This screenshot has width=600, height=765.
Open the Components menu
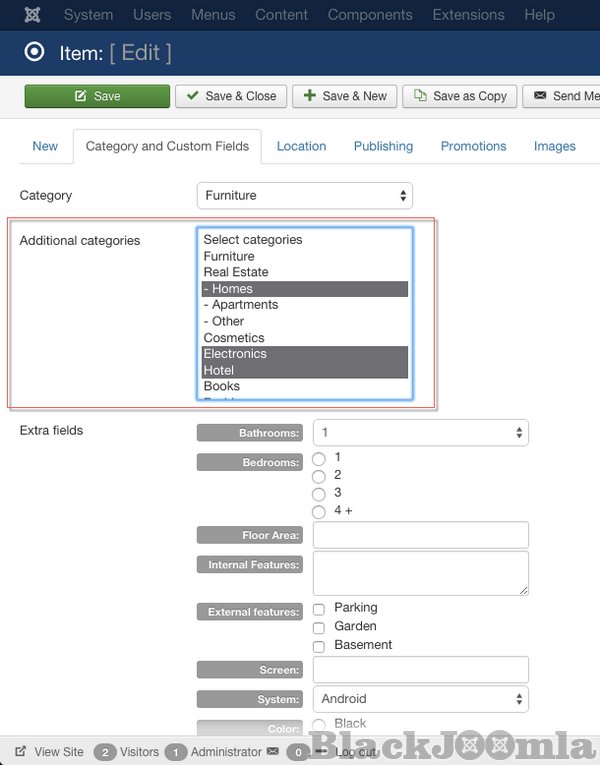pyautogui.click(x=370, y=15)
